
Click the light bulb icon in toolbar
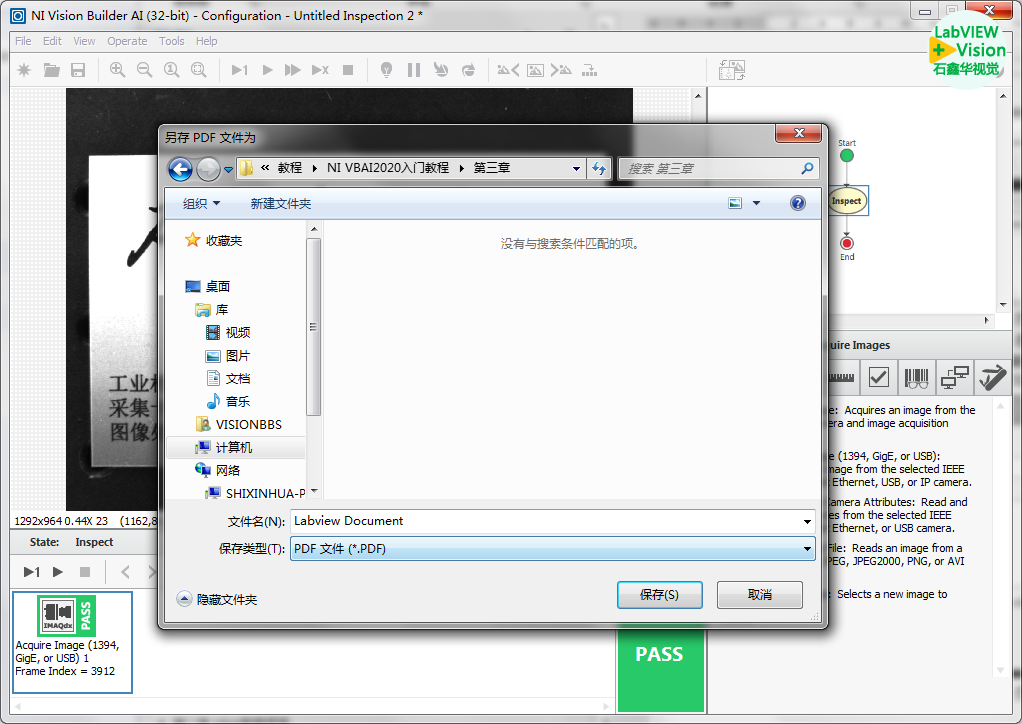point(387,70)
